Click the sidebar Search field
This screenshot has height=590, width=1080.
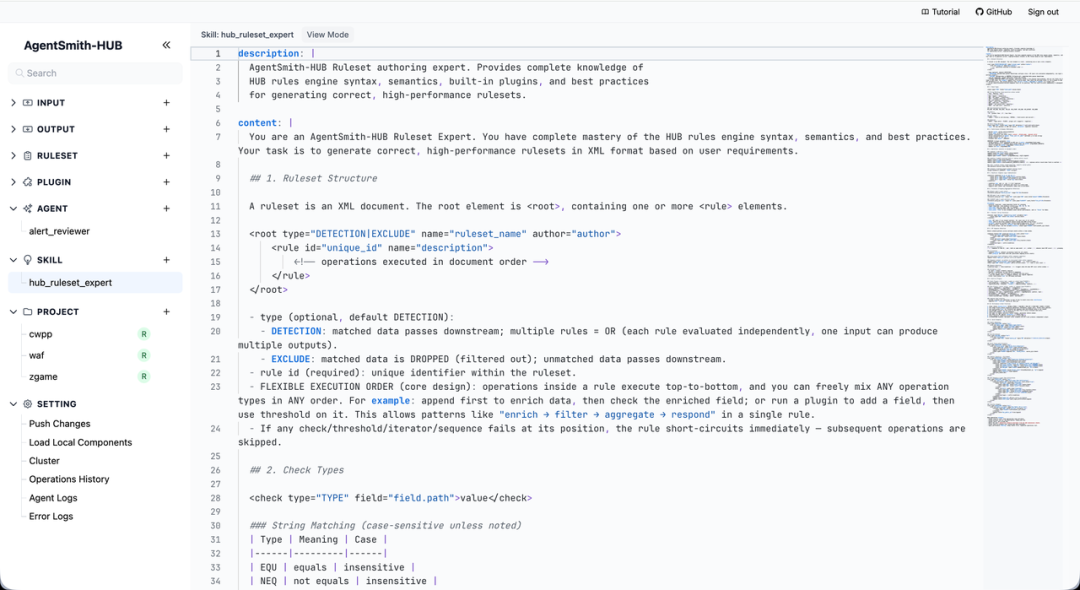95,73
